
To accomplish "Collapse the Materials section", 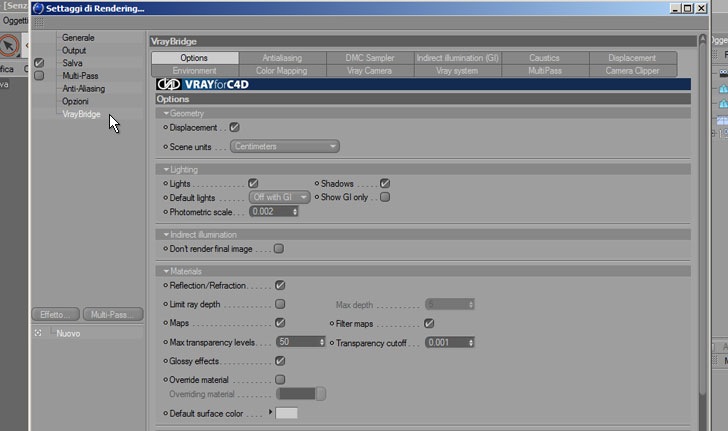I will pyautogui.click(x=166, y=271).
